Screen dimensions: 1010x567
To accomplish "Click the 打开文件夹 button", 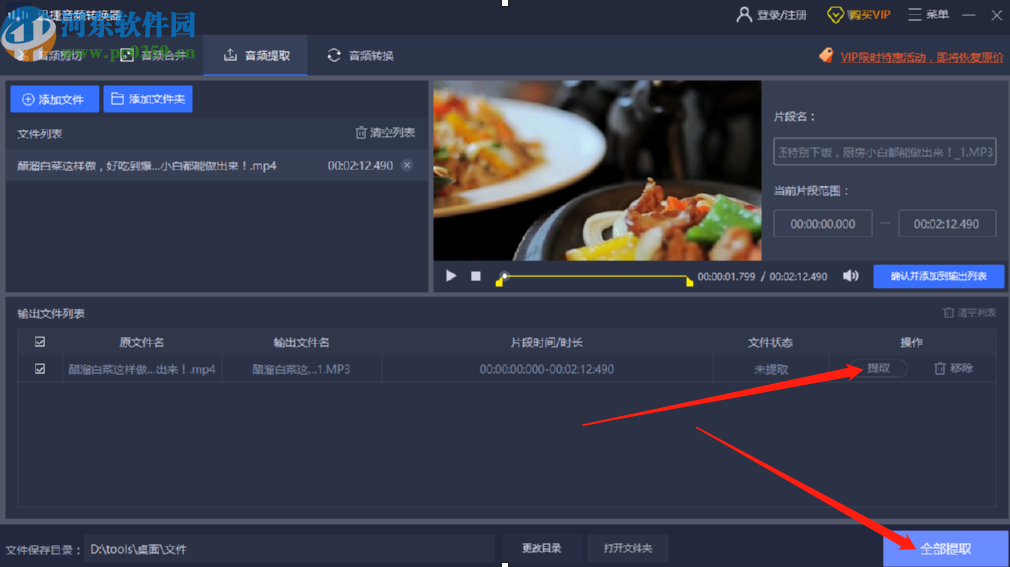I will [628, 548].
